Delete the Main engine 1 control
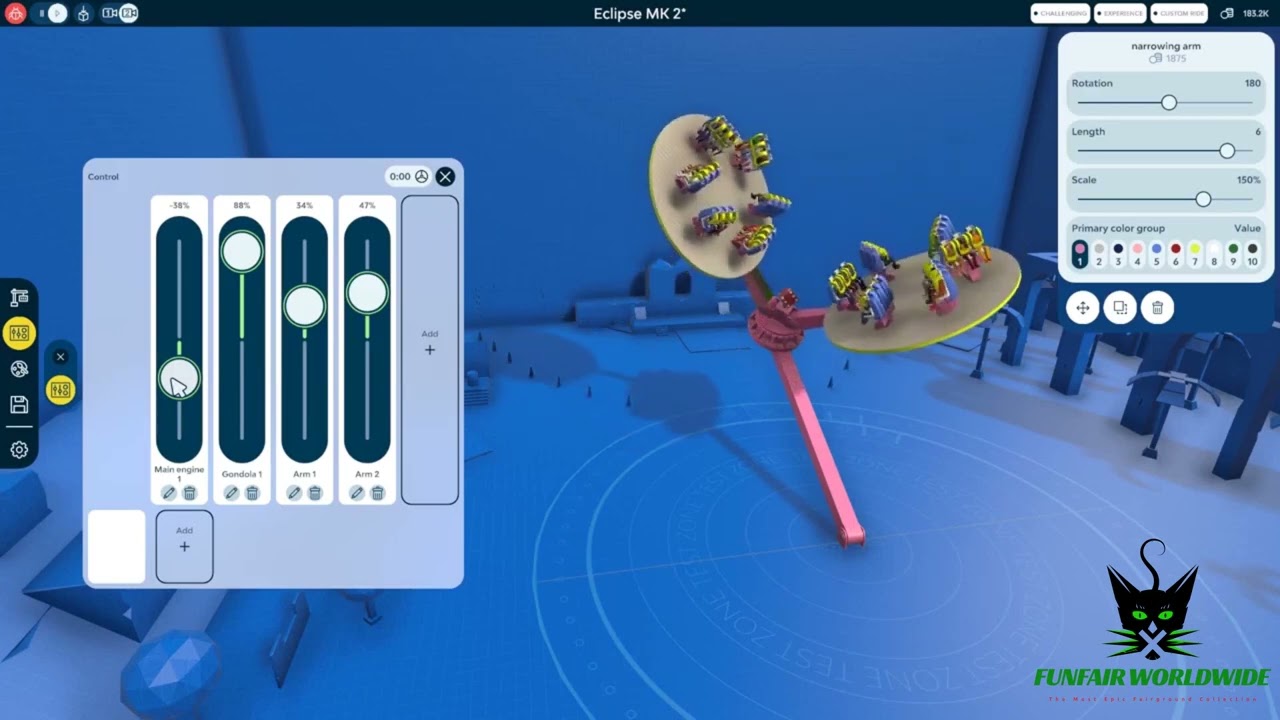Screen dimensions: 1280x720 190,493
